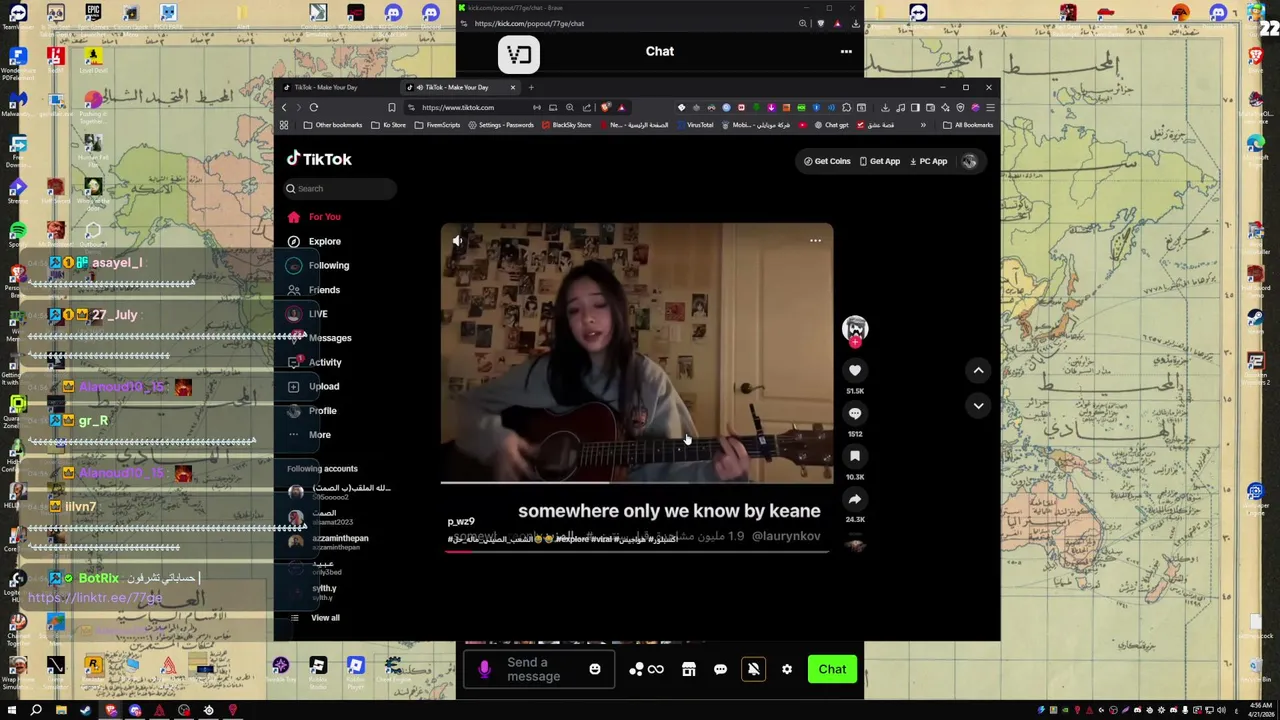Share the video with the arrow icon
This screenshot has height=720, width=1280.
[855, 499]
